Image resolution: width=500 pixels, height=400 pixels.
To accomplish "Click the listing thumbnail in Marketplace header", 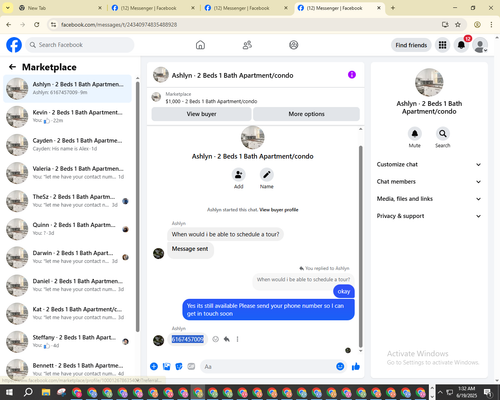I will click(156, 97).
